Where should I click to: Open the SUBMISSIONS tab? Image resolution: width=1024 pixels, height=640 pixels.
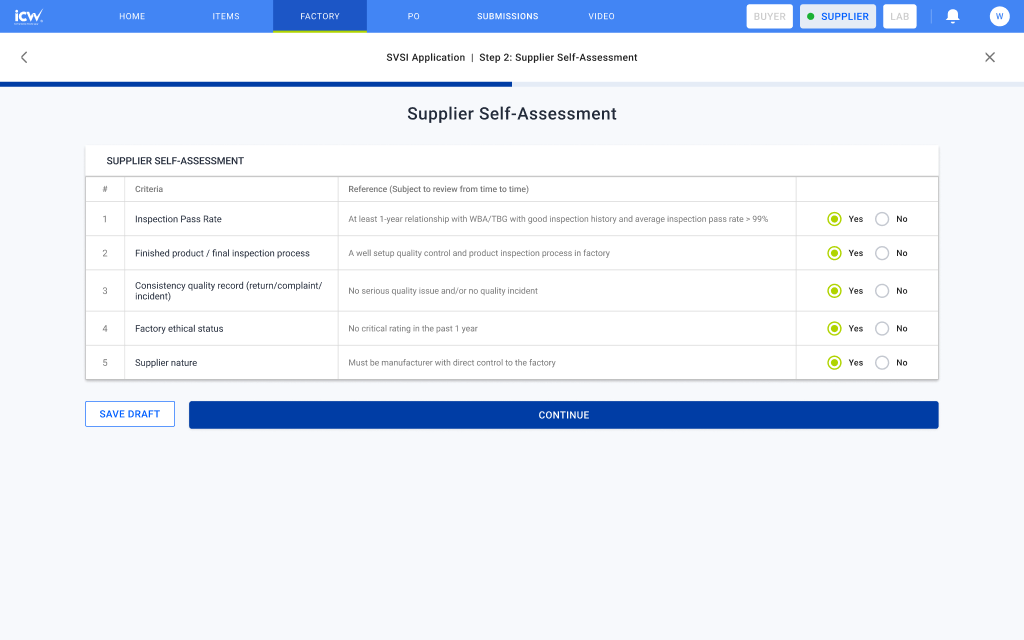point(507,16)
